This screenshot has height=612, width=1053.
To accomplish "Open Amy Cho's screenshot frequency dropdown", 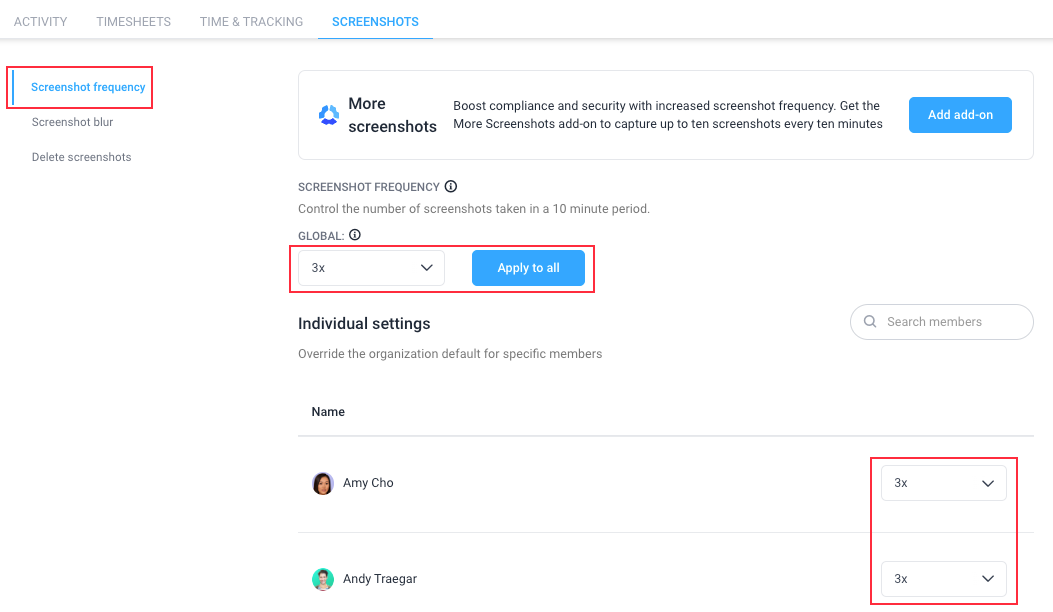I will 944,483.
